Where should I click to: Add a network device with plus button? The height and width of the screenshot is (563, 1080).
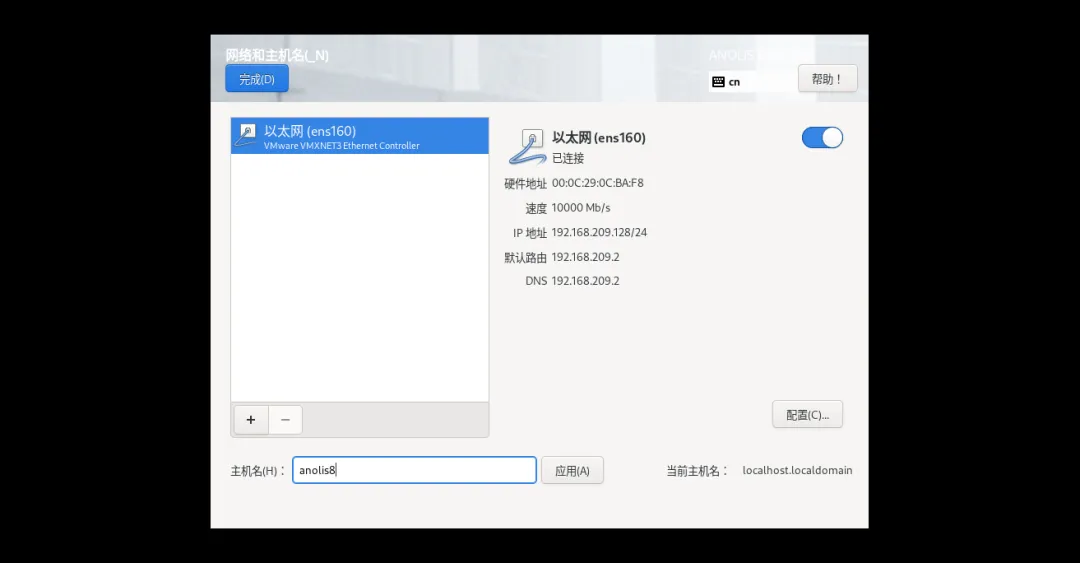tap(251, 420)
